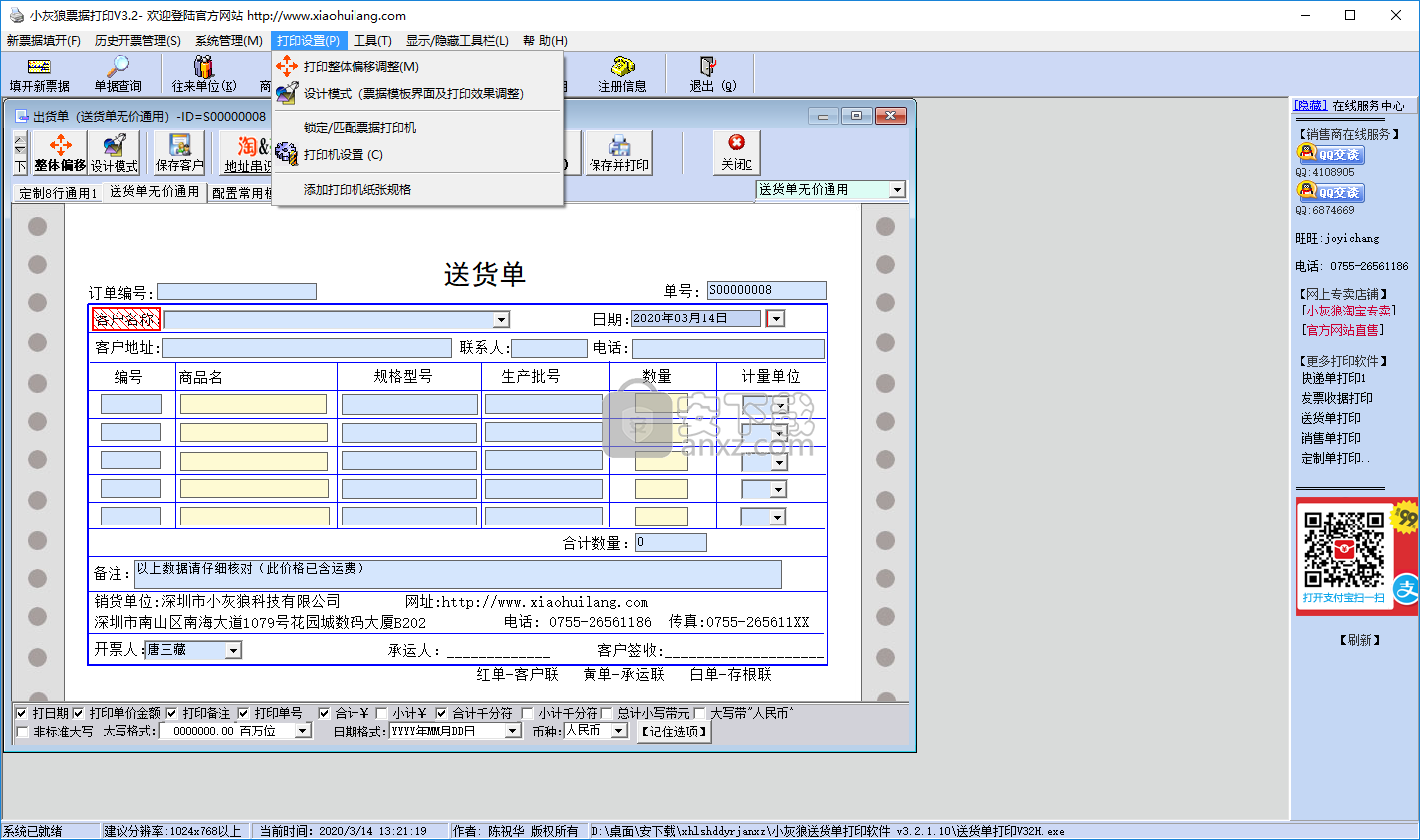Open 系统管理(M) menu

coord(229,41)
